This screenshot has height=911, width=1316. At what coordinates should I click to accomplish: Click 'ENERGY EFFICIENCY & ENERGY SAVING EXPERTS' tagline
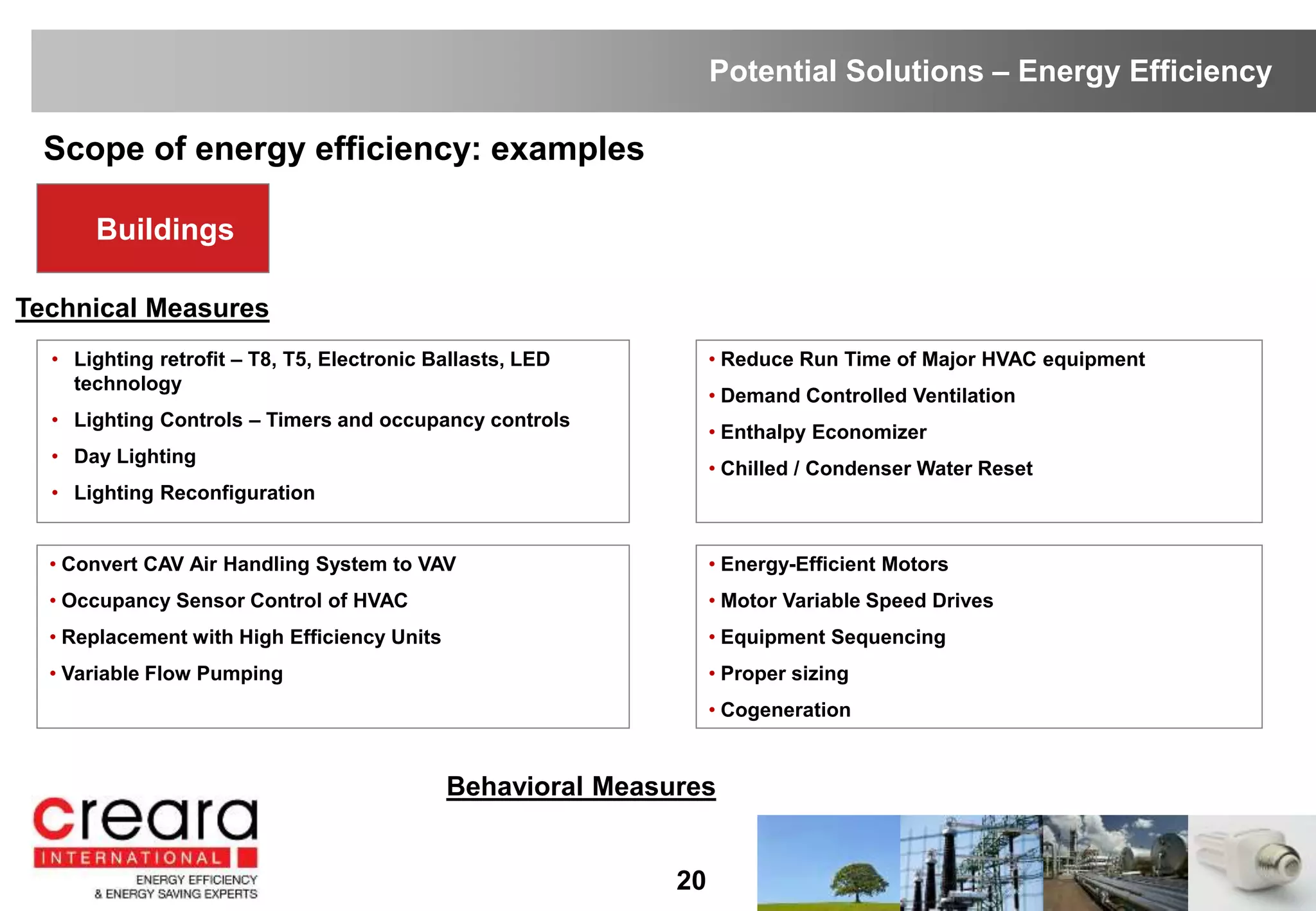(x=176, y=887)
